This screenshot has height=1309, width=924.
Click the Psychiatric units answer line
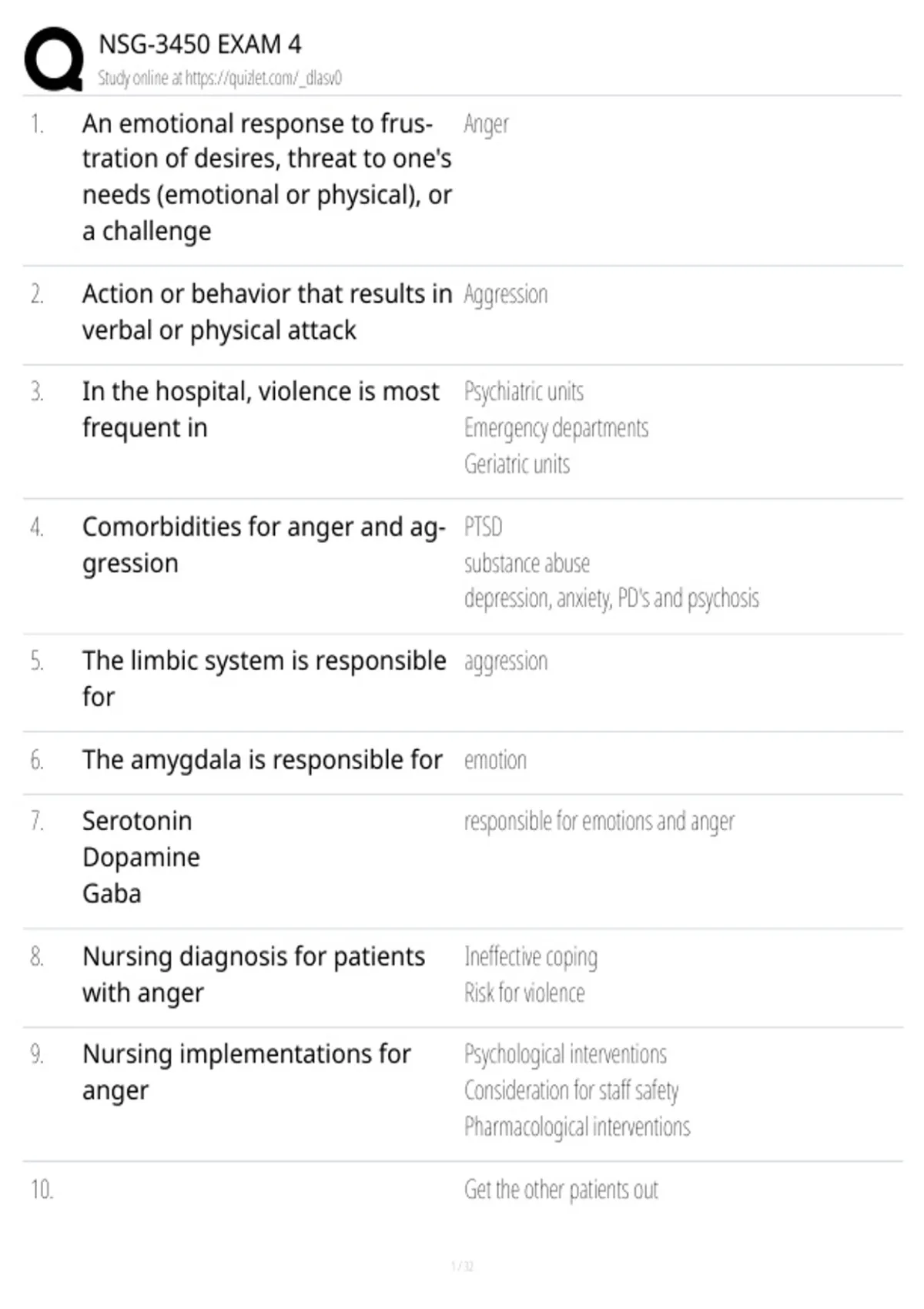524,392
